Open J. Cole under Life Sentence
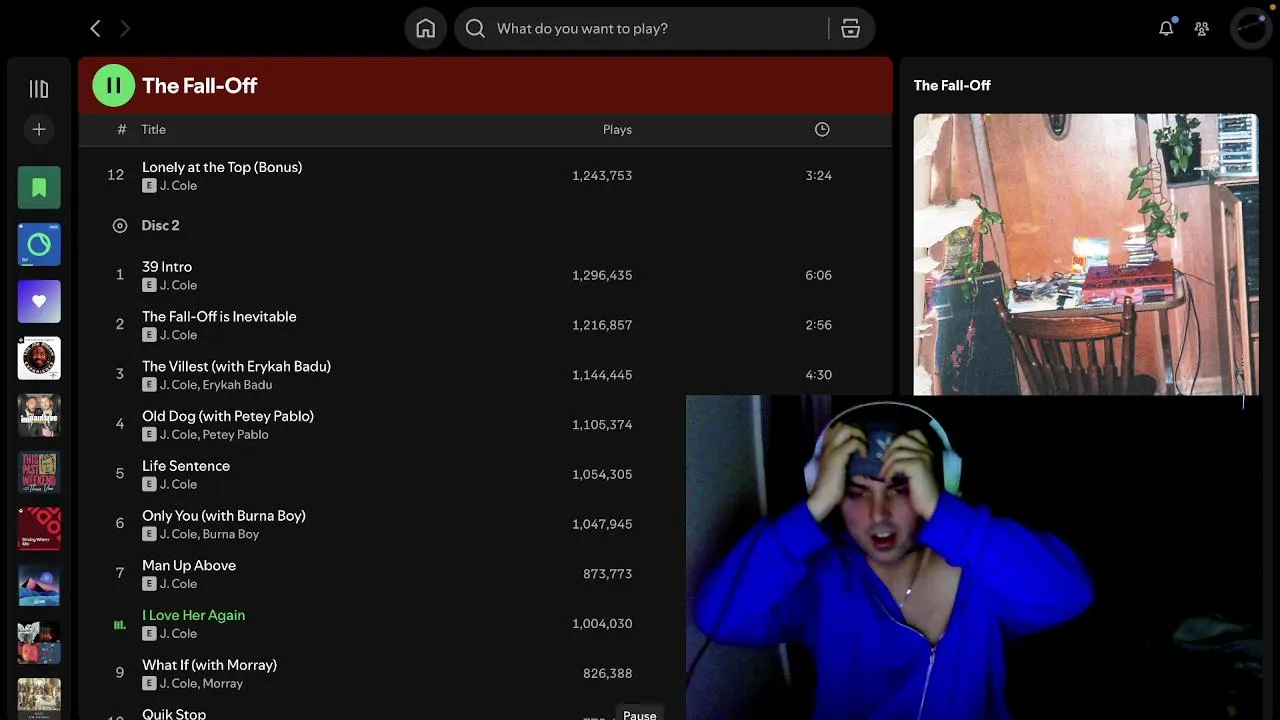The height and width of the screenshot is (720, 1280). pyautogui.click(x=178, y=484)
